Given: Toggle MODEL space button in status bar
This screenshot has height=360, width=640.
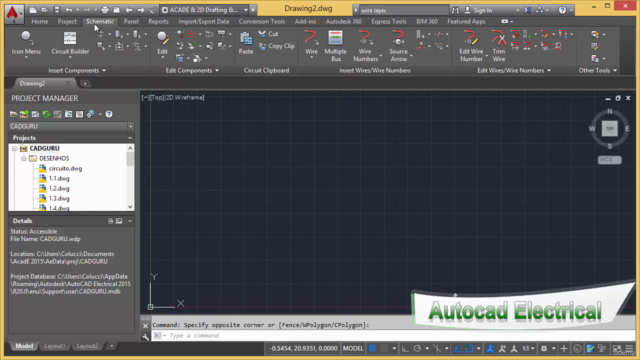Looking at the screenshot, I should pyautogui.click(x=353, y=349).
